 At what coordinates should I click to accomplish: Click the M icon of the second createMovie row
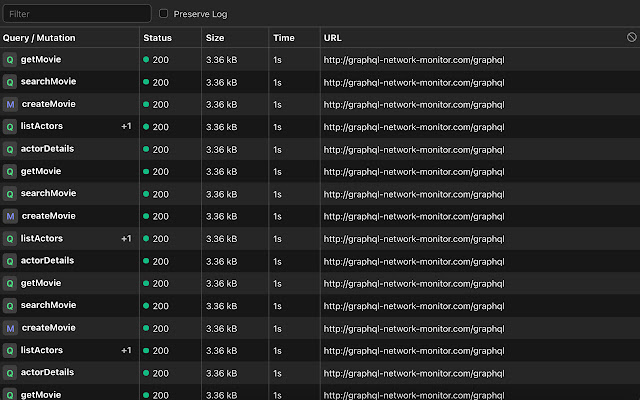coord(10,216)
